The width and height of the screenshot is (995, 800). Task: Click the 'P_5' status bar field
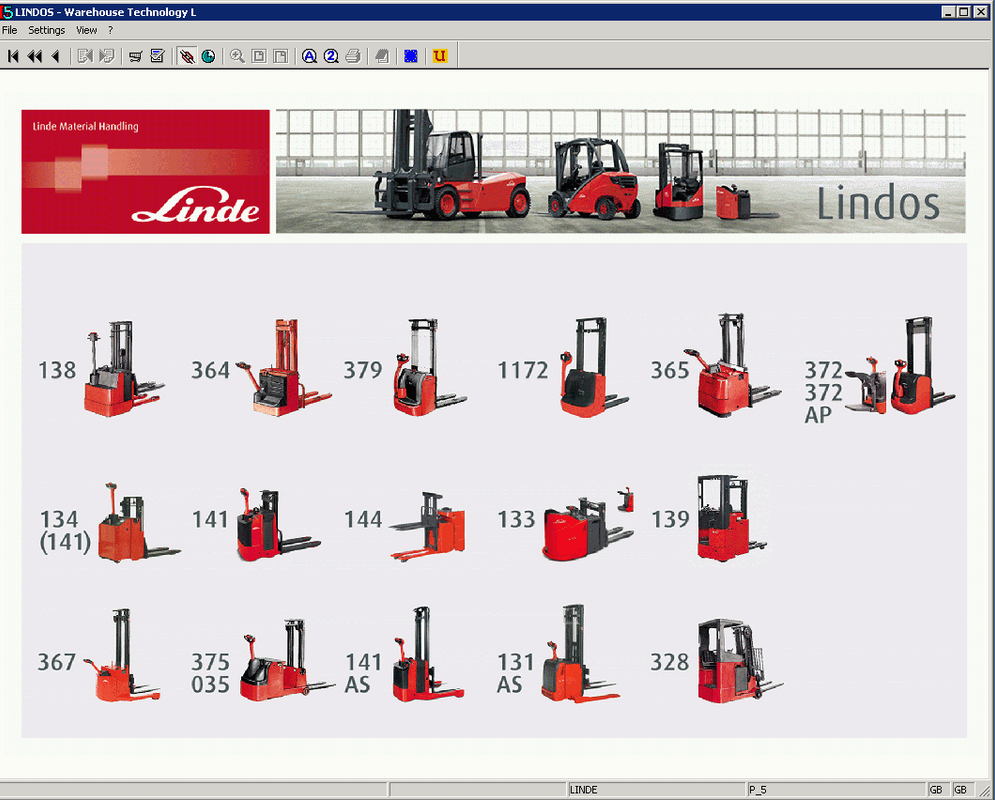836,790
